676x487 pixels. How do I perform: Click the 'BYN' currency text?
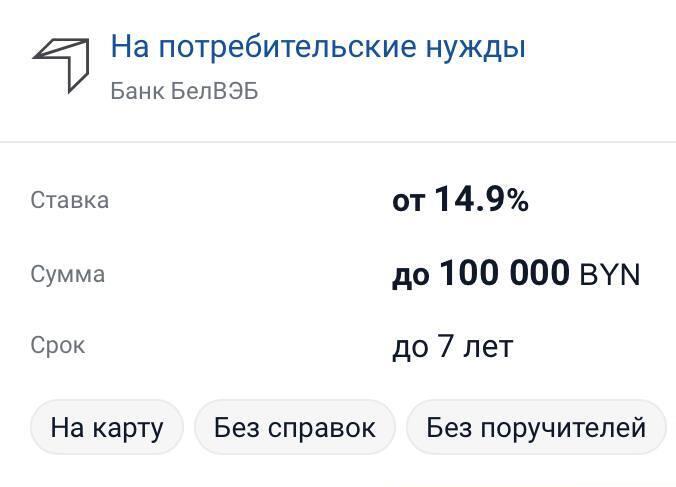[x=610, y=275]
